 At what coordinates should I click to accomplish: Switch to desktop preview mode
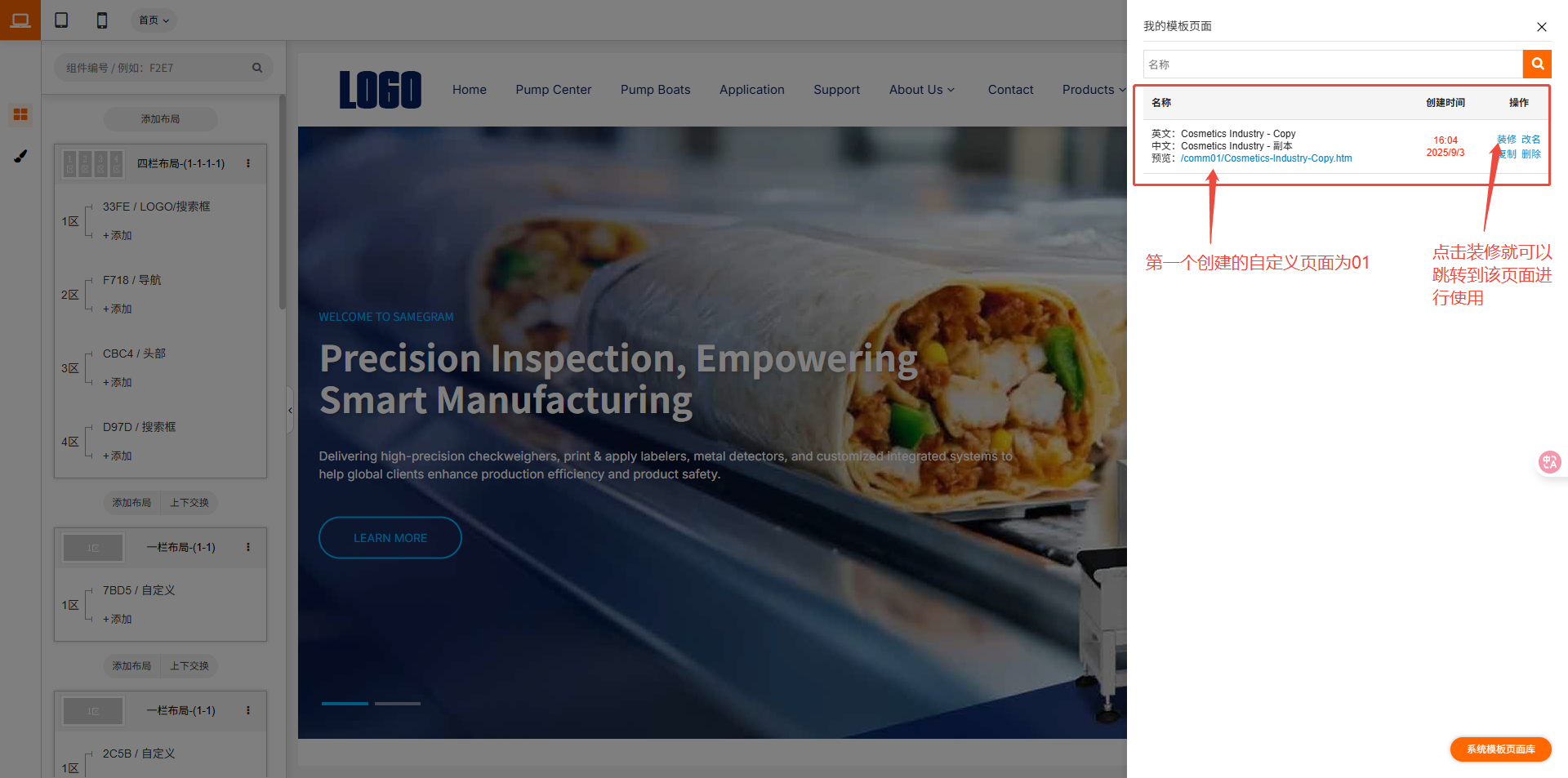coord(20,20)
